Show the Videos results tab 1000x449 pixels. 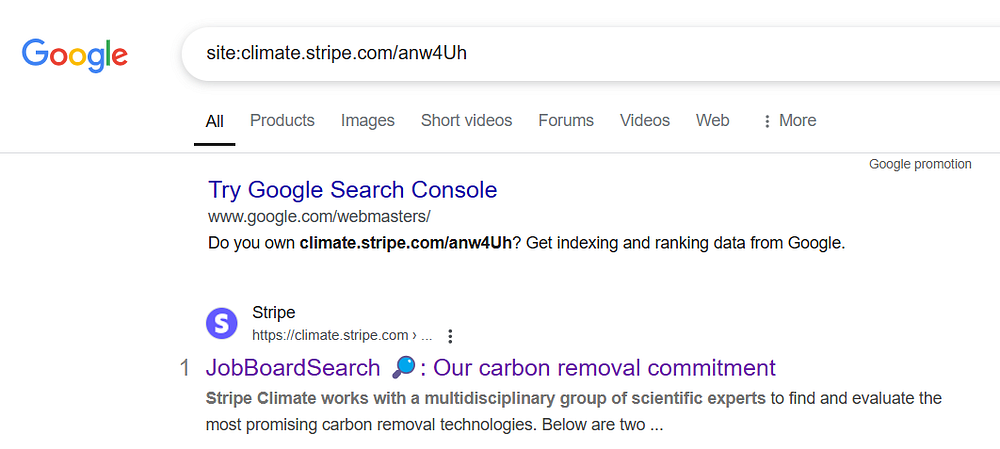(645, 121)
